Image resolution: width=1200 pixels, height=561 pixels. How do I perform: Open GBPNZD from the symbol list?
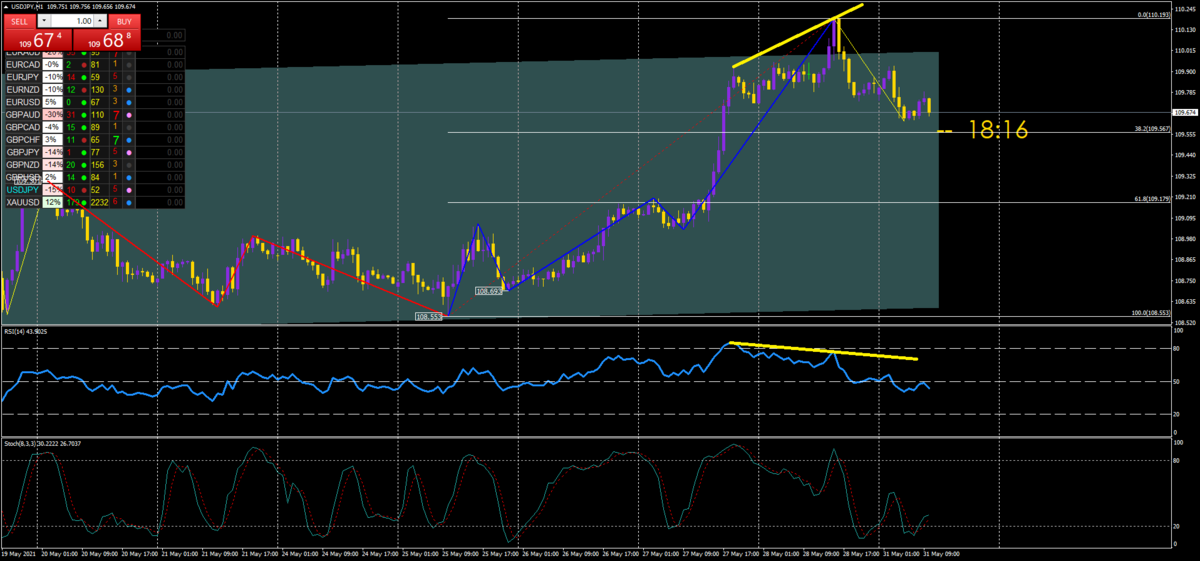click(23, 164)
